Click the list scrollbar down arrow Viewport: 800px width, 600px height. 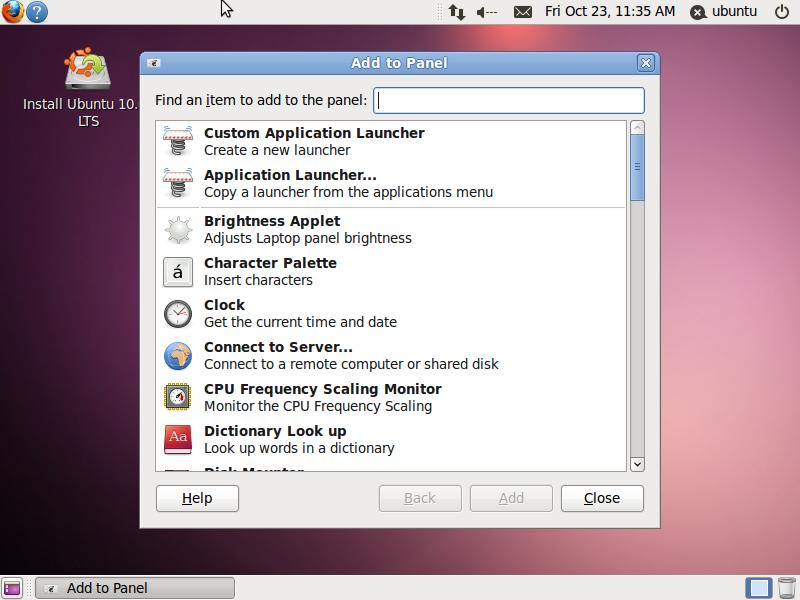[x=637, y=464]
